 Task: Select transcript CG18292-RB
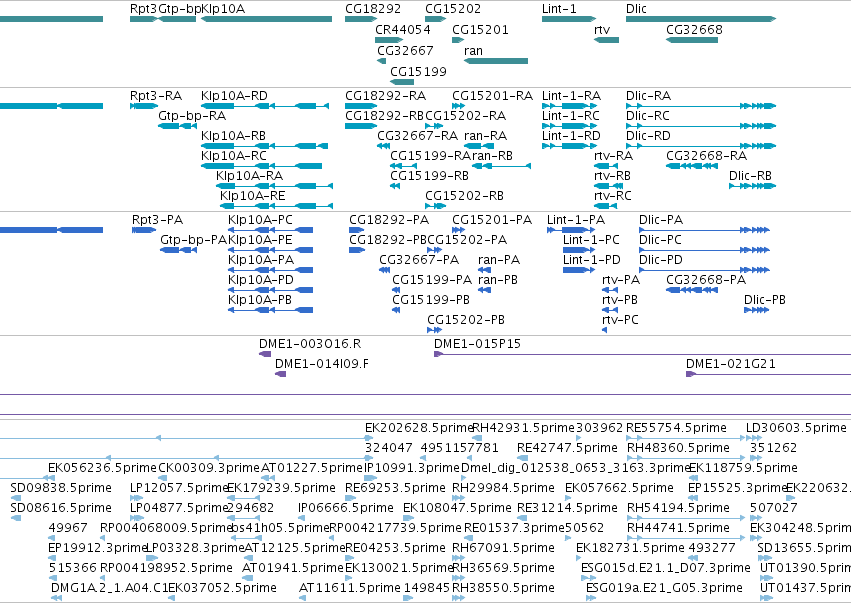pyautogui.click(x=361, y=126)
